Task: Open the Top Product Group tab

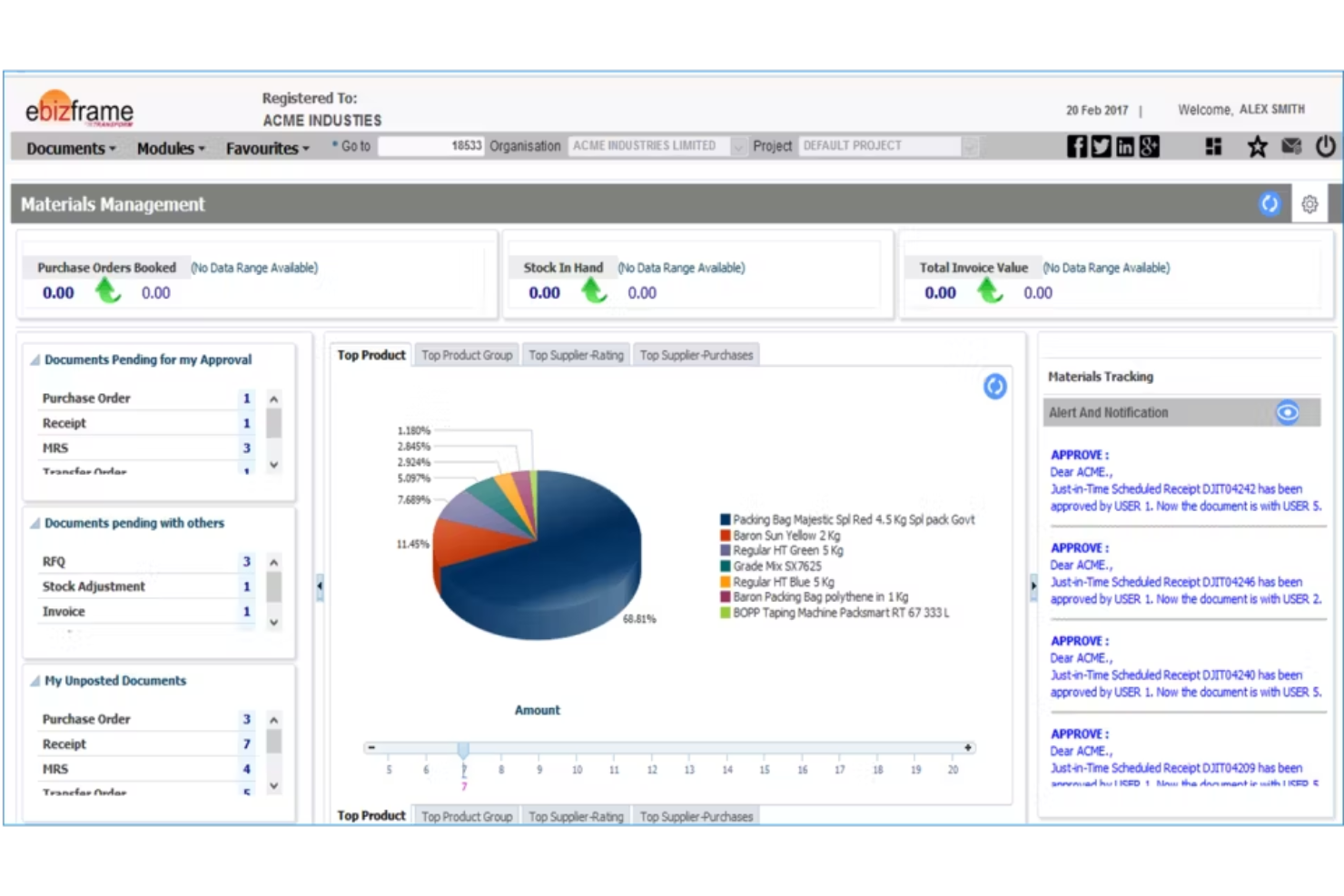Action: click(x=466, y=355)
